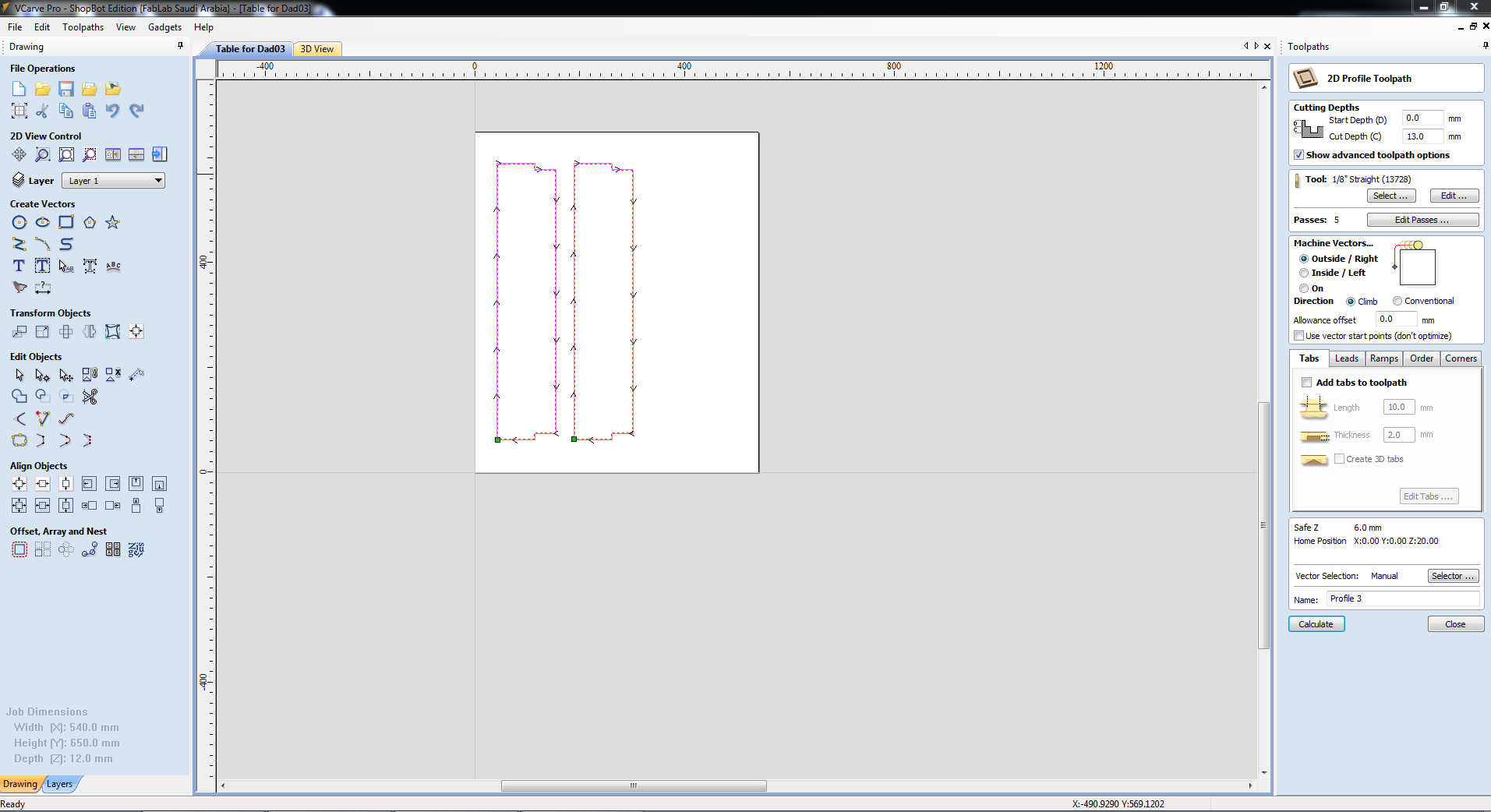
Task: Enable Add tabs to toolpath
Action: pyautogui.click(x=1307, y=383)
